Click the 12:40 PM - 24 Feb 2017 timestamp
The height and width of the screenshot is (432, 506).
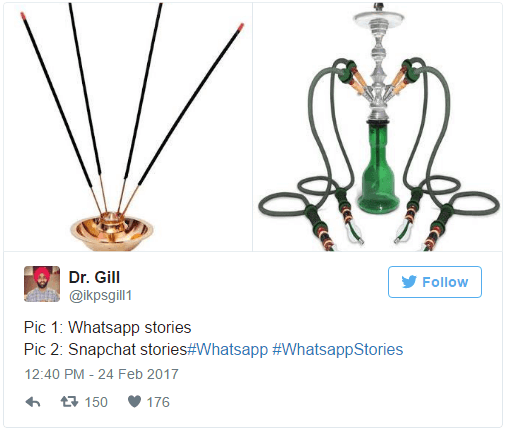(x=102, y=374)
